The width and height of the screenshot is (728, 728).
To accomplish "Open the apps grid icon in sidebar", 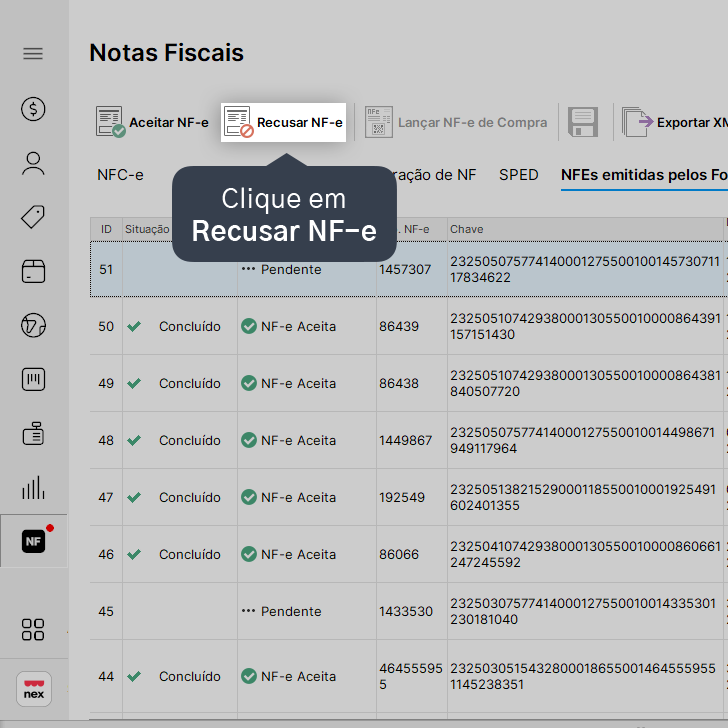I will (x=33, y=630).
